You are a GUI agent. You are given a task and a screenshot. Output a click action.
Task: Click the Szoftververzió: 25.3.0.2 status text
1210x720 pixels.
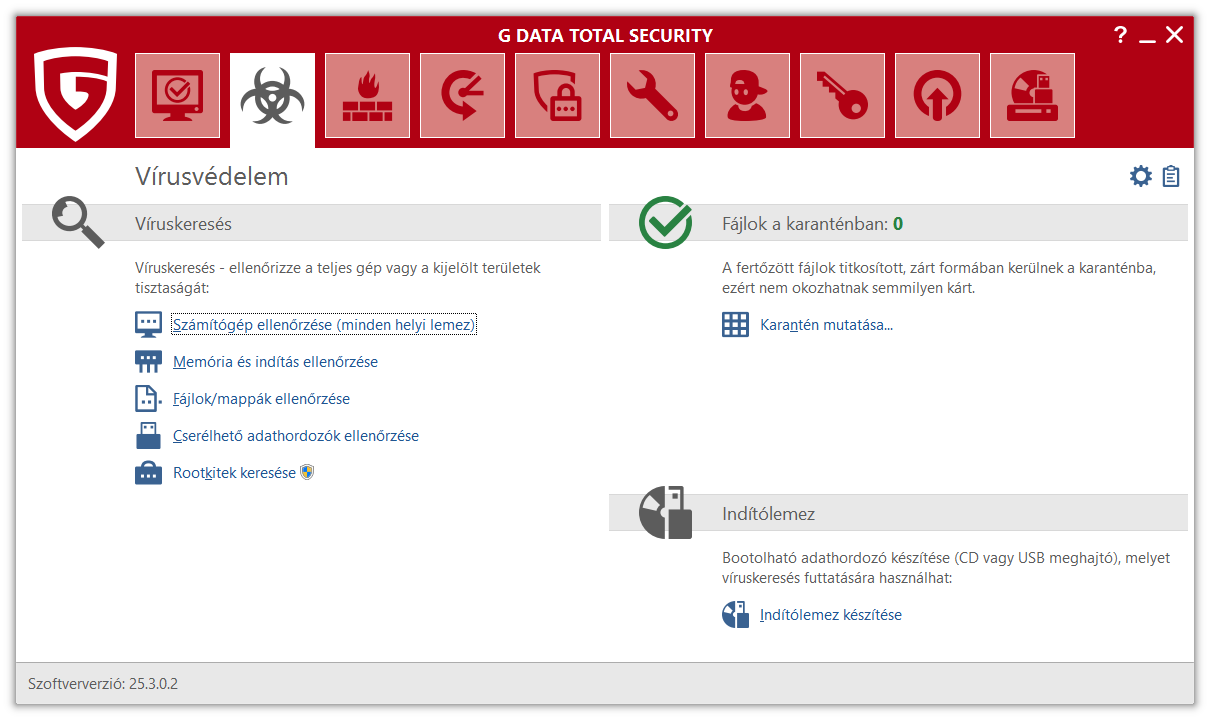[103, 684]
